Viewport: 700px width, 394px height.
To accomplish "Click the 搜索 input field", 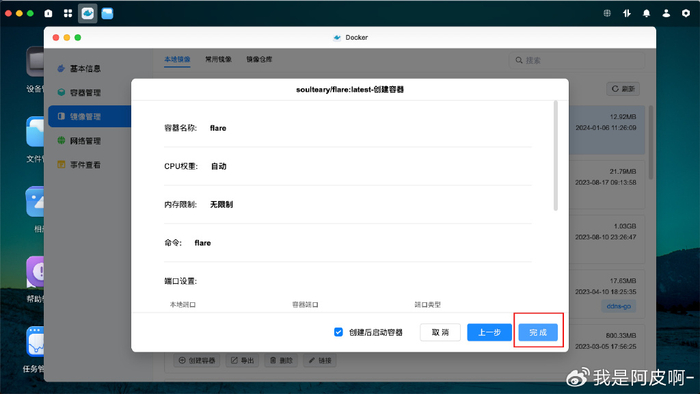I will pyautogui.click(x=577, y=60).
